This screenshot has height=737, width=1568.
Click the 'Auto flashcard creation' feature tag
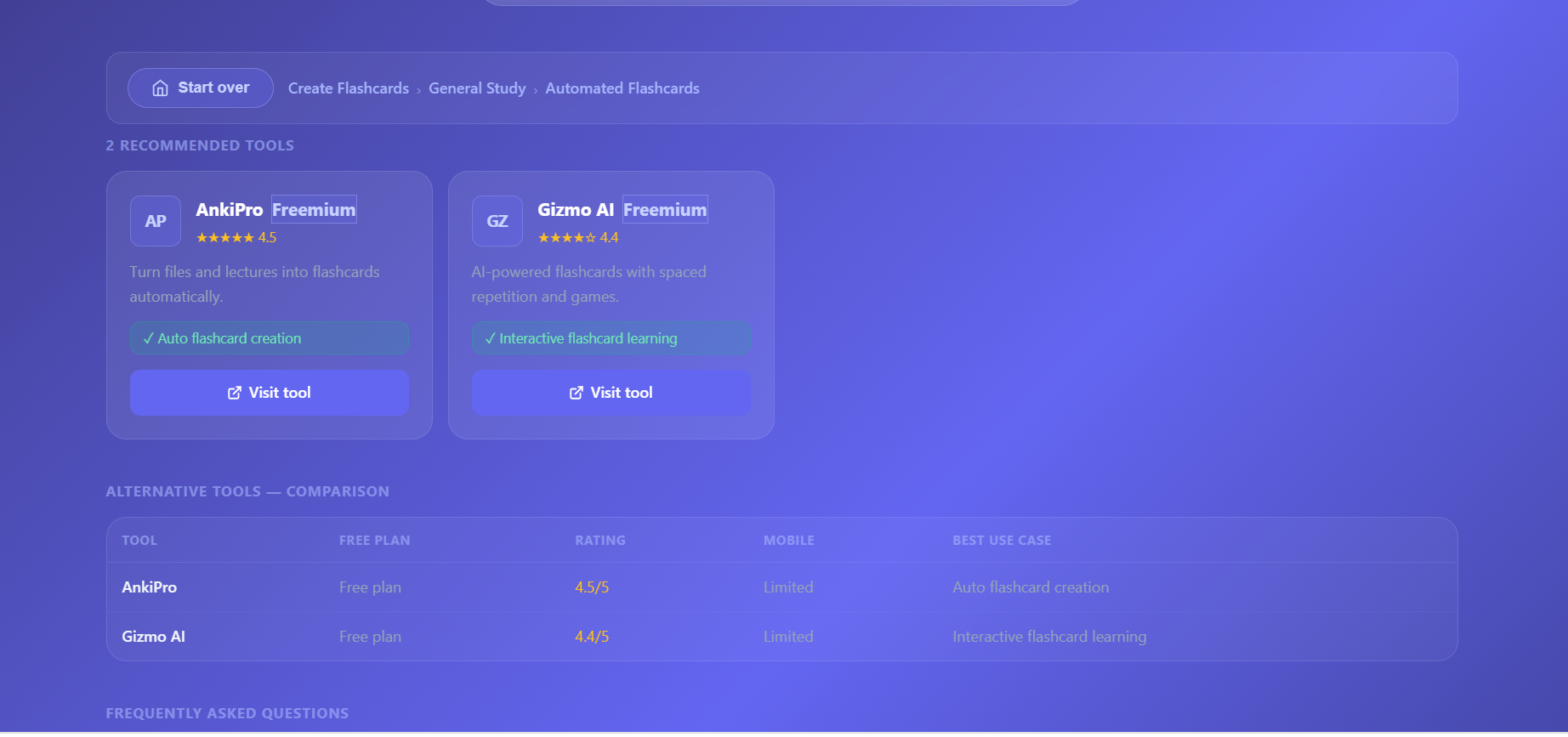(270, 338)
